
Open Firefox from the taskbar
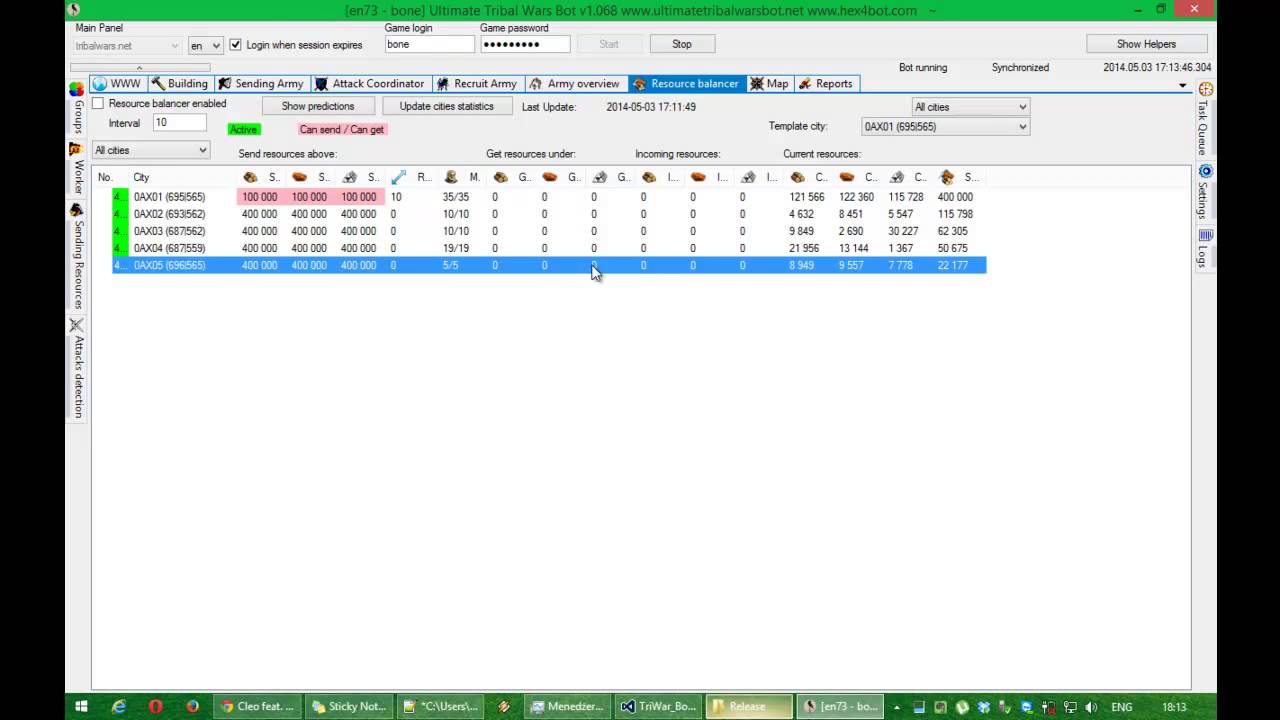coord(192,706)
